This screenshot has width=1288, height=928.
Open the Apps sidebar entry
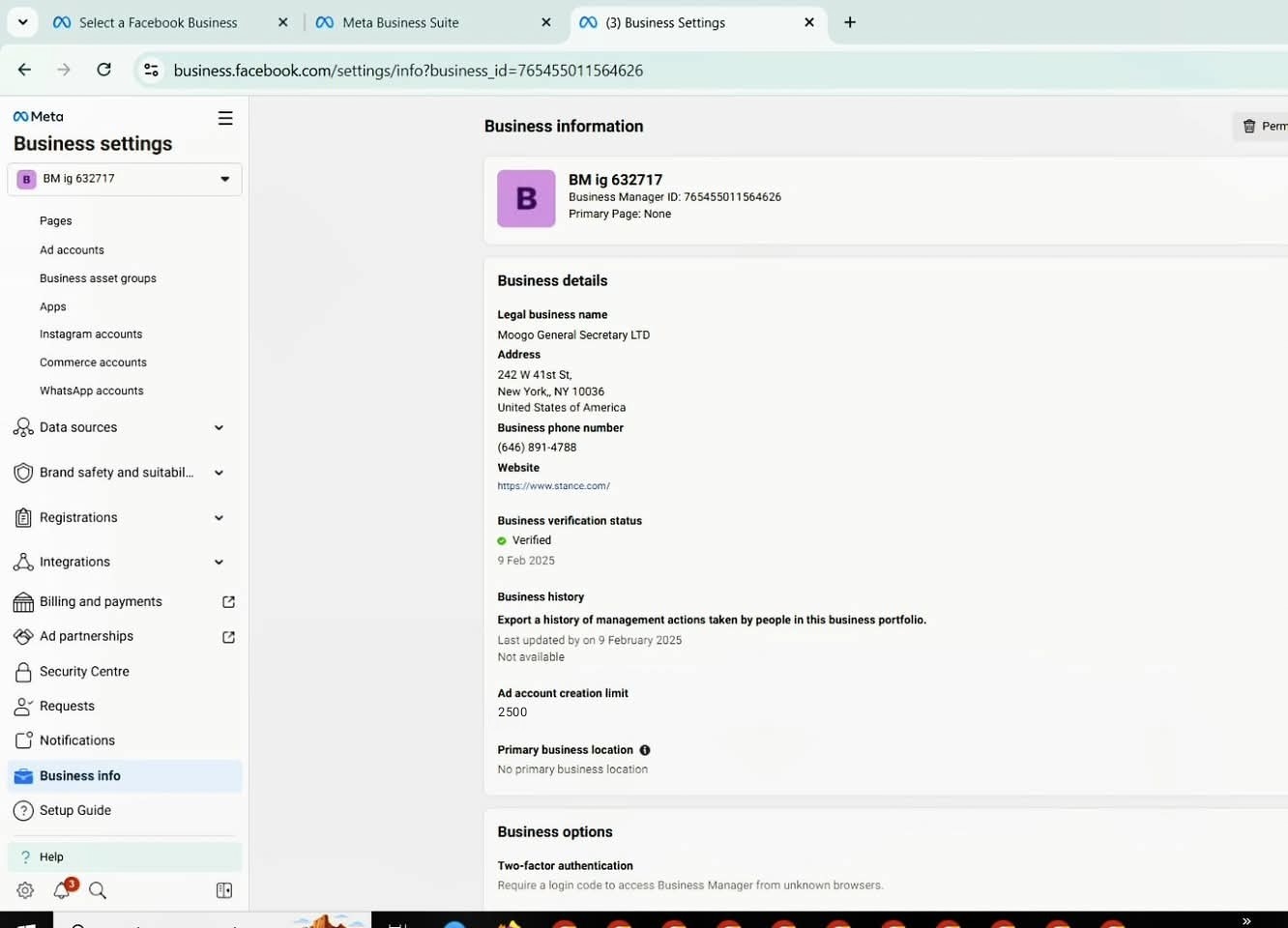pyautogui.click(x=53, y=307)
